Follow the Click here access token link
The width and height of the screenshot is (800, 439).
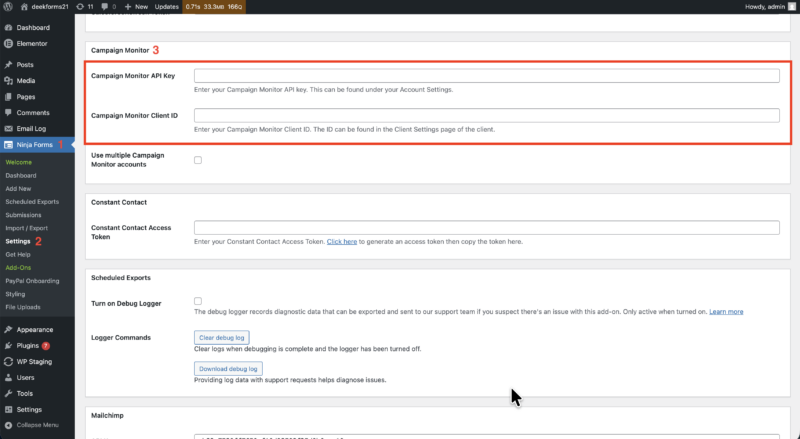pyautogui.click(x=342, y=241)
